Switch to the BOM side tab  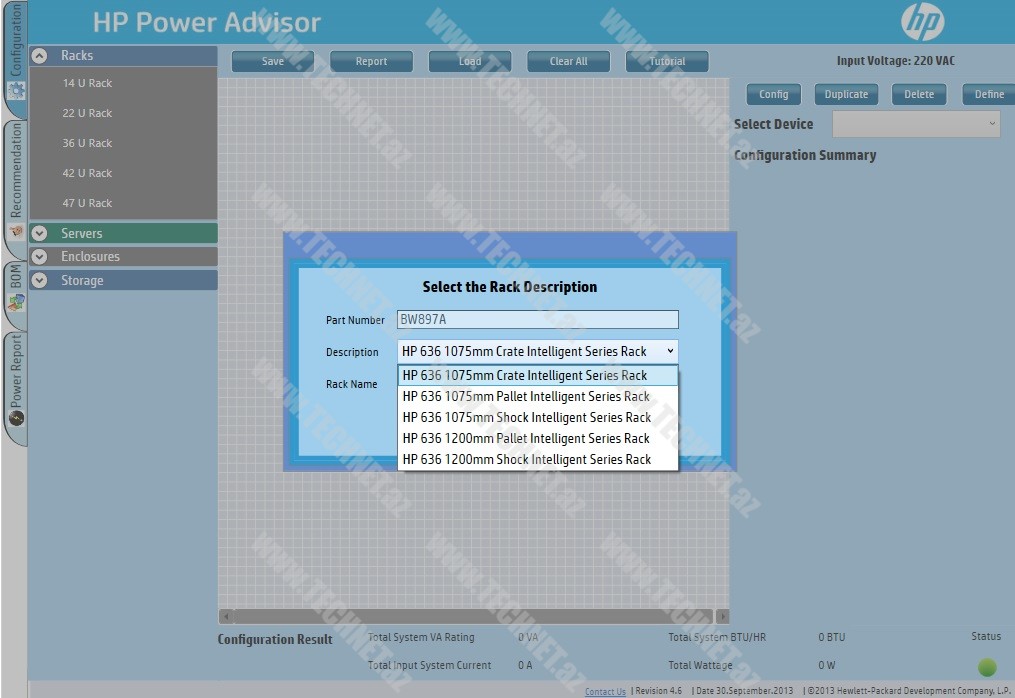coord(15,289)
